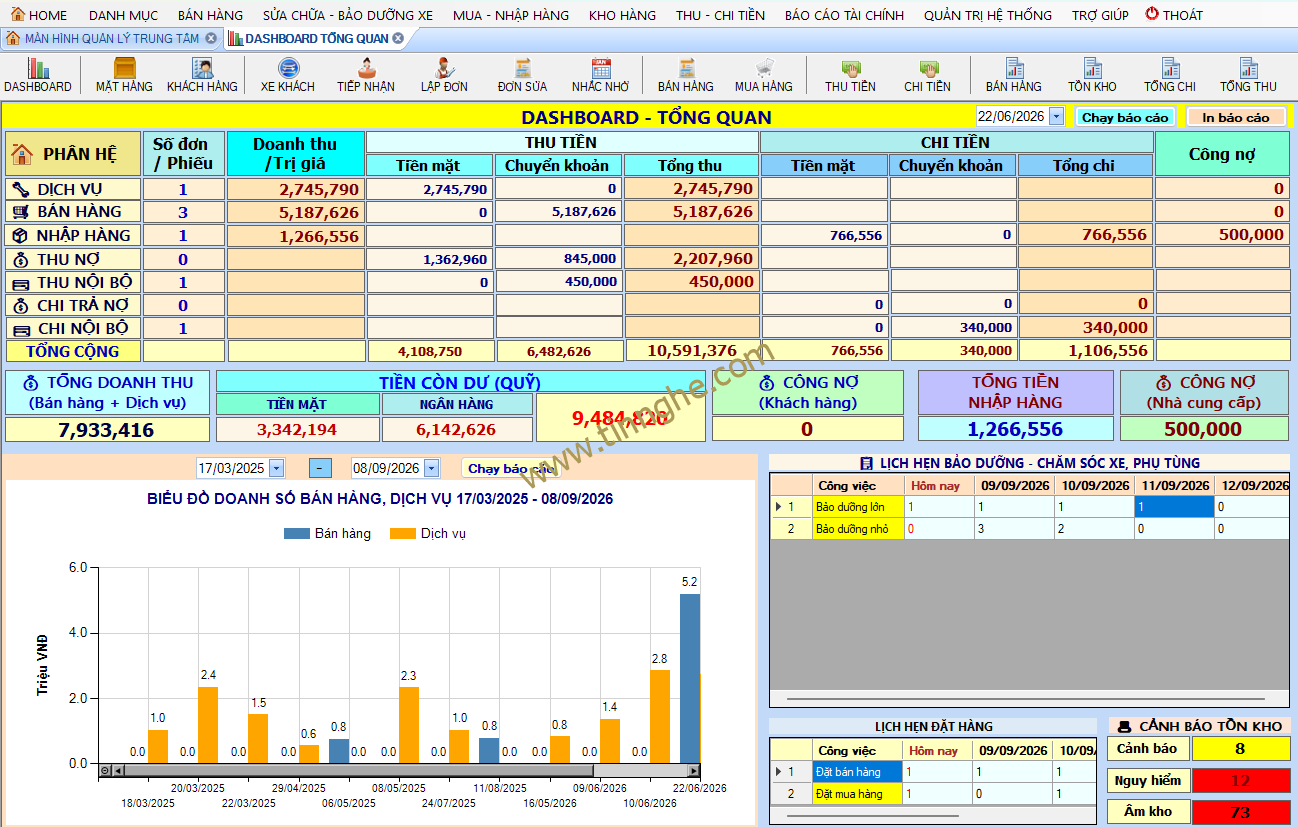Click the In báo cáo button
Viewport: 1298px width, 827px height.
coord(1235,117)
